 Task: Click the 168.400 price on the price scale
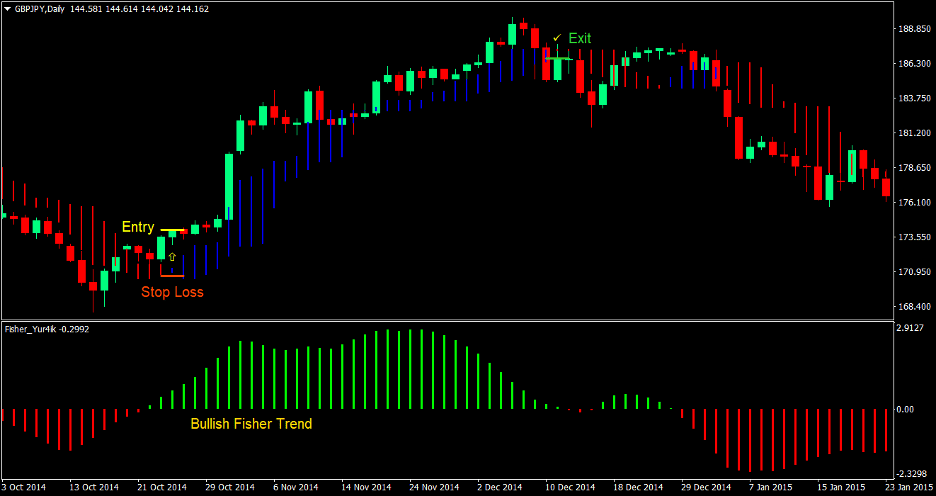(x=912, y=307)
